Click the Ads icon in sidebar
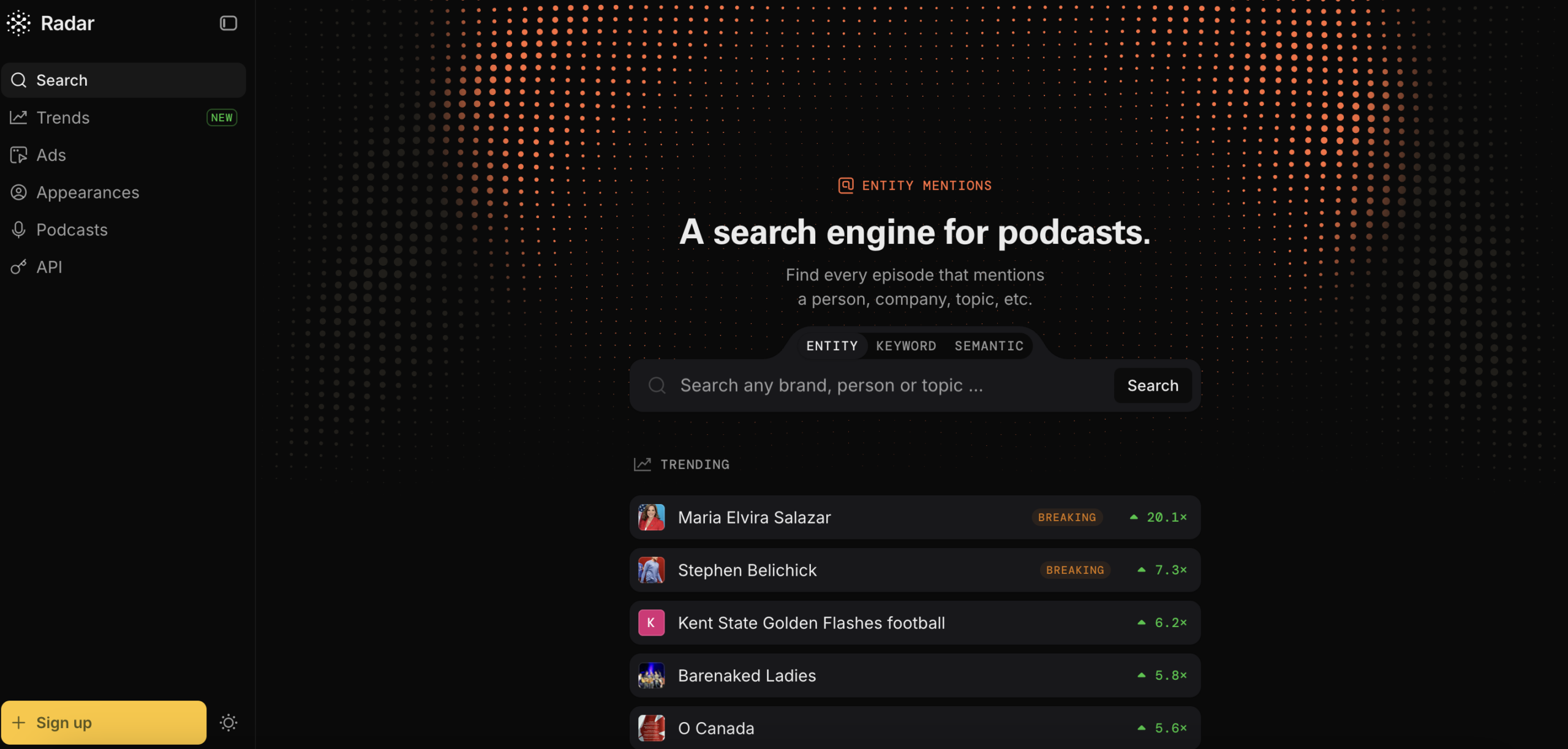Image resolution: width=1568 pixels, height=749 pixels. click(x=19, y=155)
